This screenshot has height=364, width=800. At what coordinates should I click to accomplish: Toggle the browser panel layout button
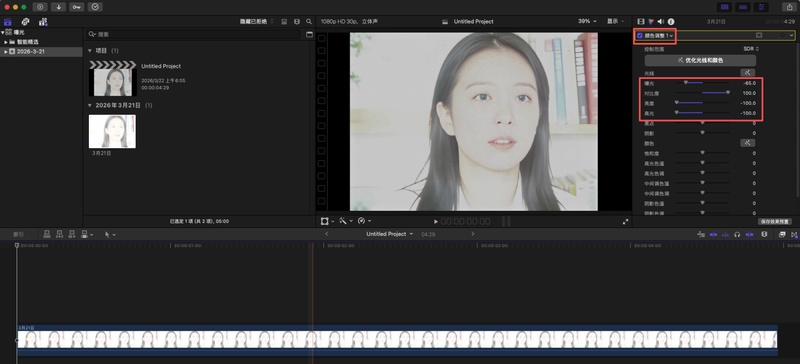point(723,7)
